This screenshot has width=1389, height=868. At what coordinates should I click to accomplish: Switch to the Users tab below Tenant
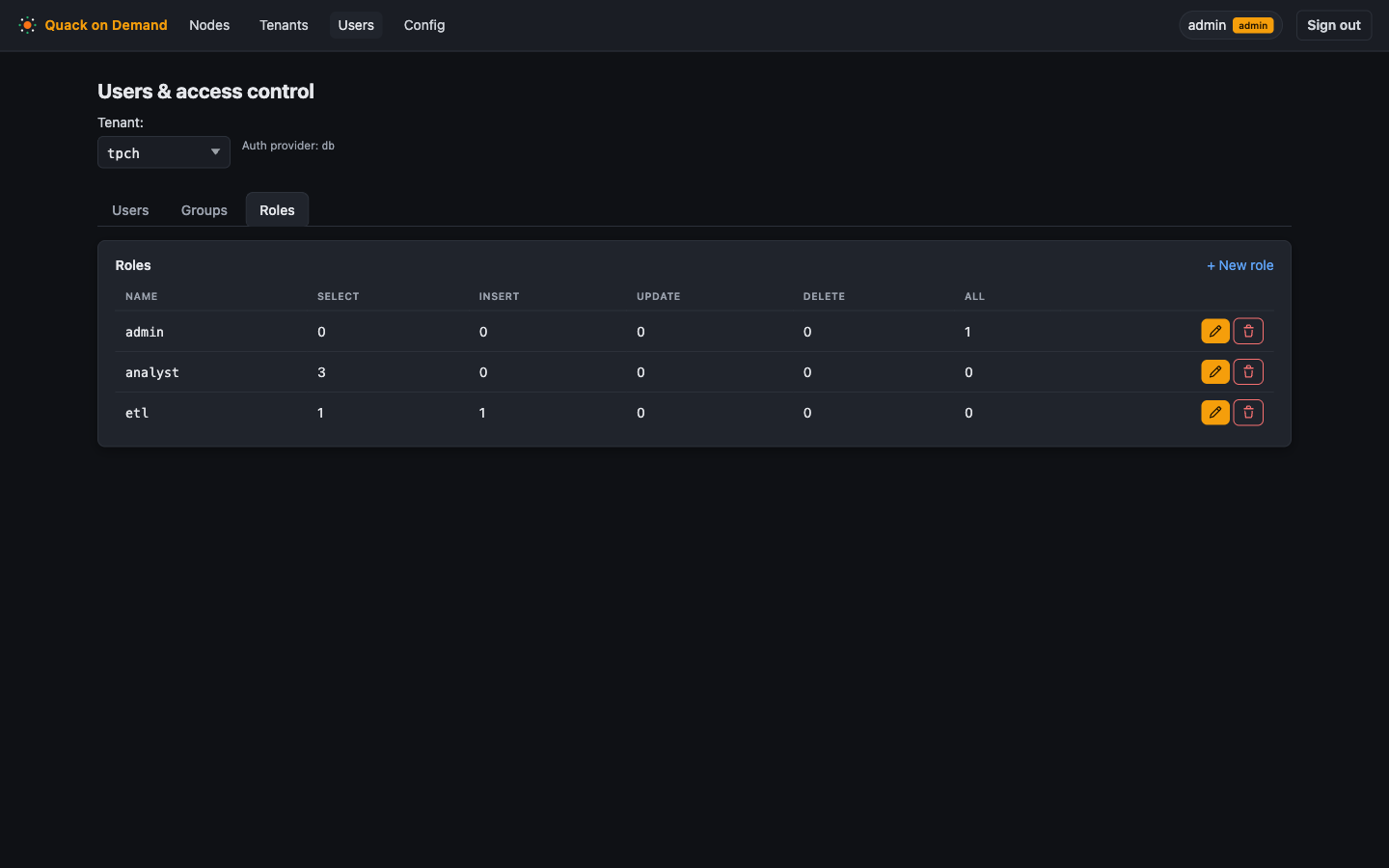point(130,210)
